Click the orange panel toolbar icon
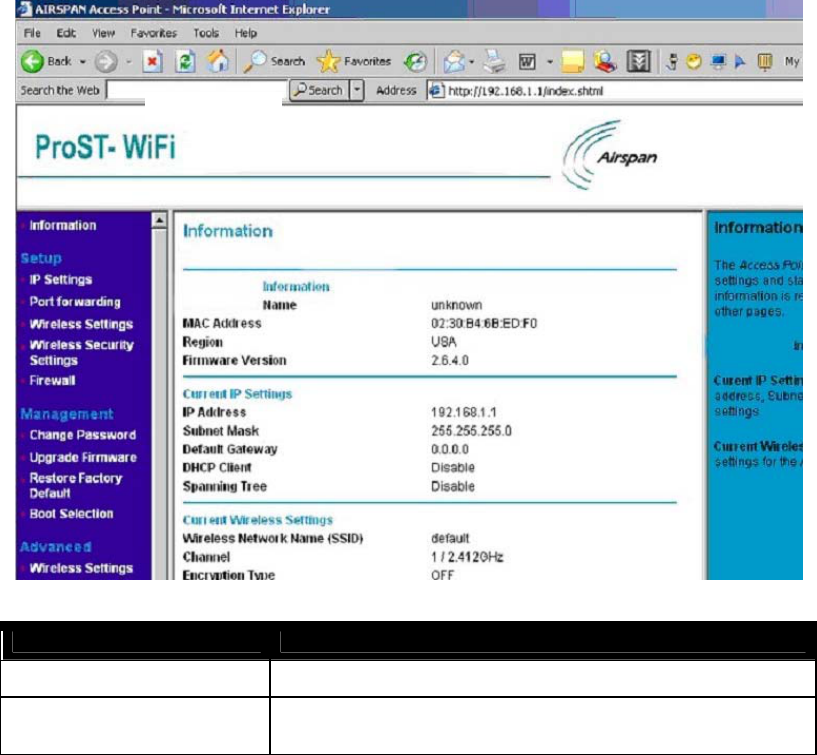The width and height of the screenshot is (817, 755). click(765, 62)
